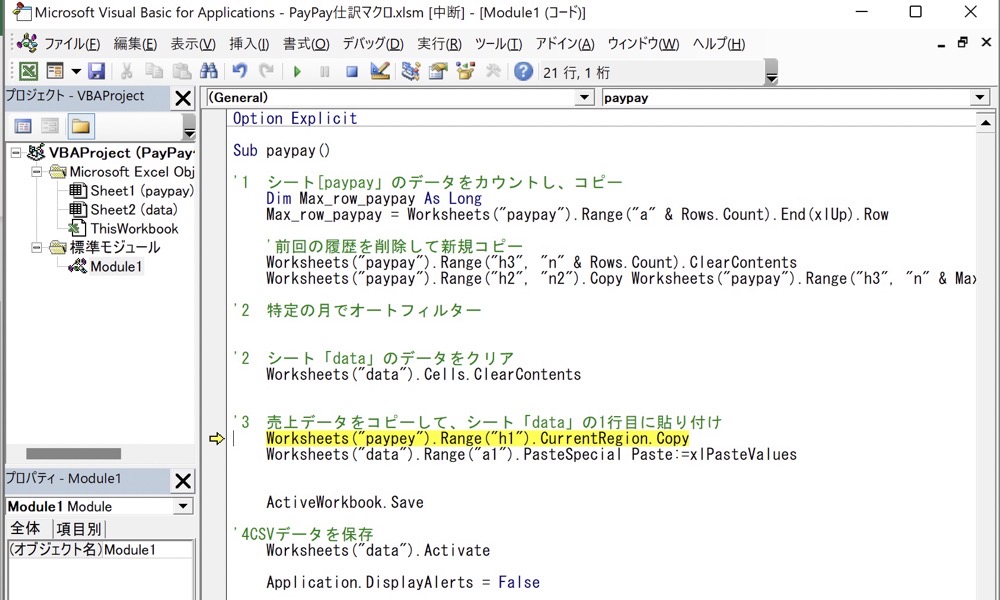Viewport: 1000px width, 600px height.
Task: Open the 実行(R) menu
Action: (x=439, y=44)
